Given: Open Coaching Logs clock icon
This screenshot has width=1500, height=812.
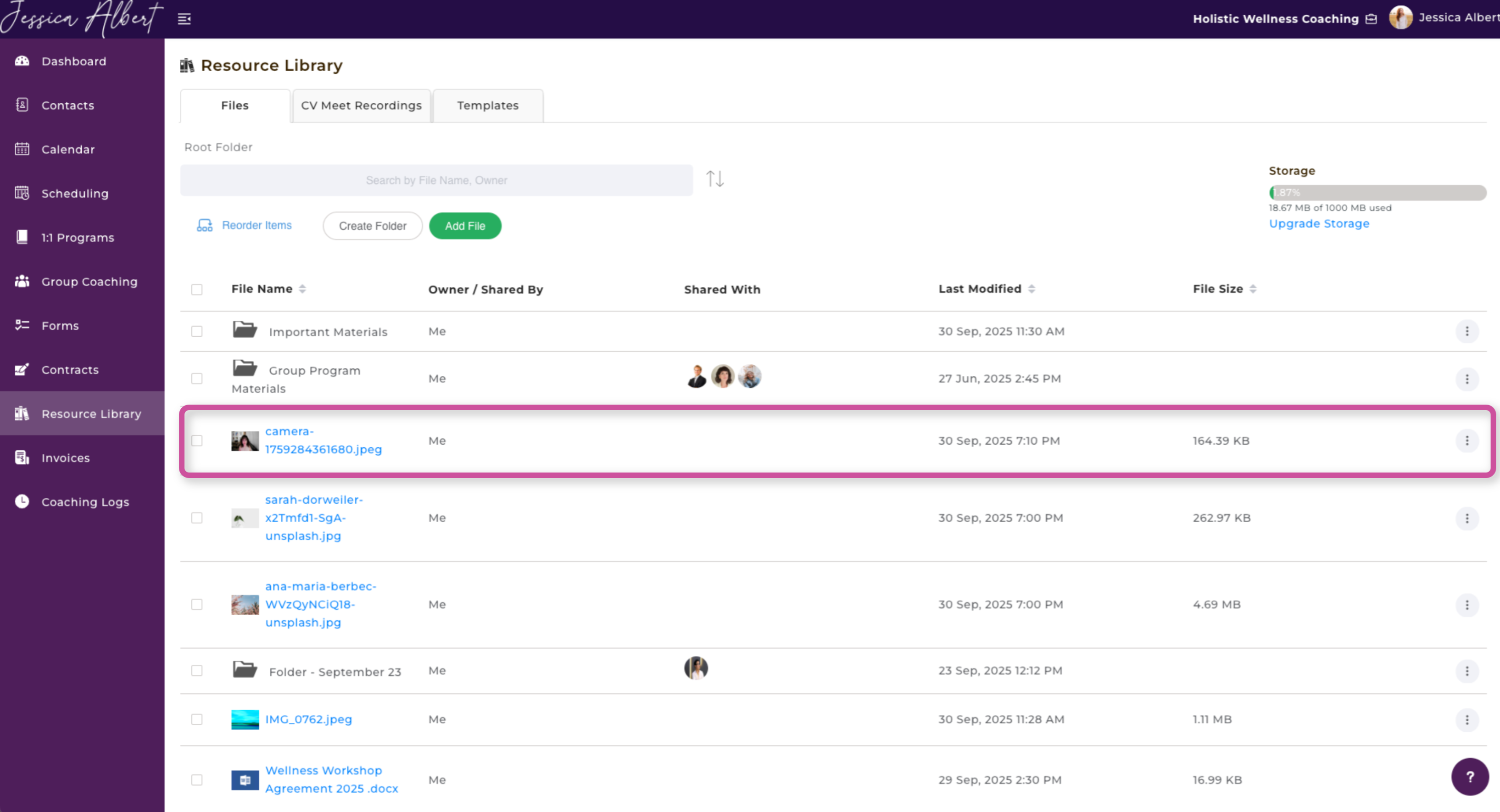Looking at the screenshot, I should pos(22,502).
